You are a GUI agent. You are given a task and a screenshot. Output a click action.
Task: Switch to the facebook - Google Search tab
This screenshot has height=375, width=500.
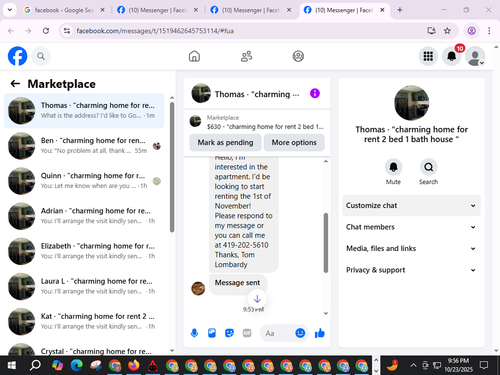tap(64, 10)
